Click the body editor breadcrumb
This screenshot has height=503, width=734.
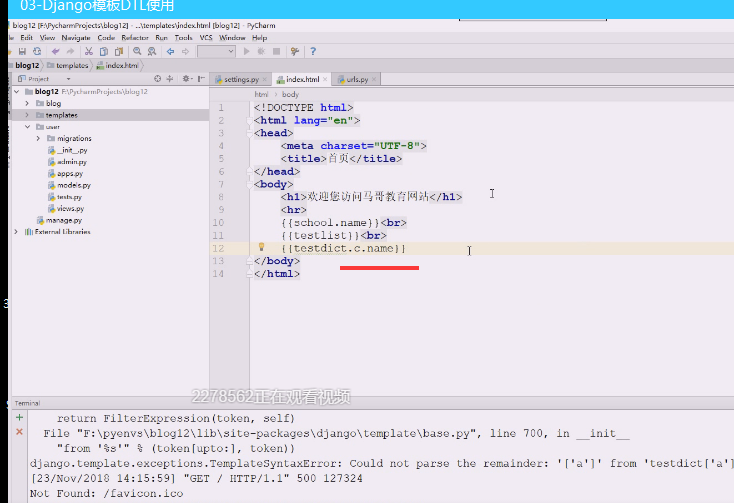pyautogui.click(x=290, y=95)
